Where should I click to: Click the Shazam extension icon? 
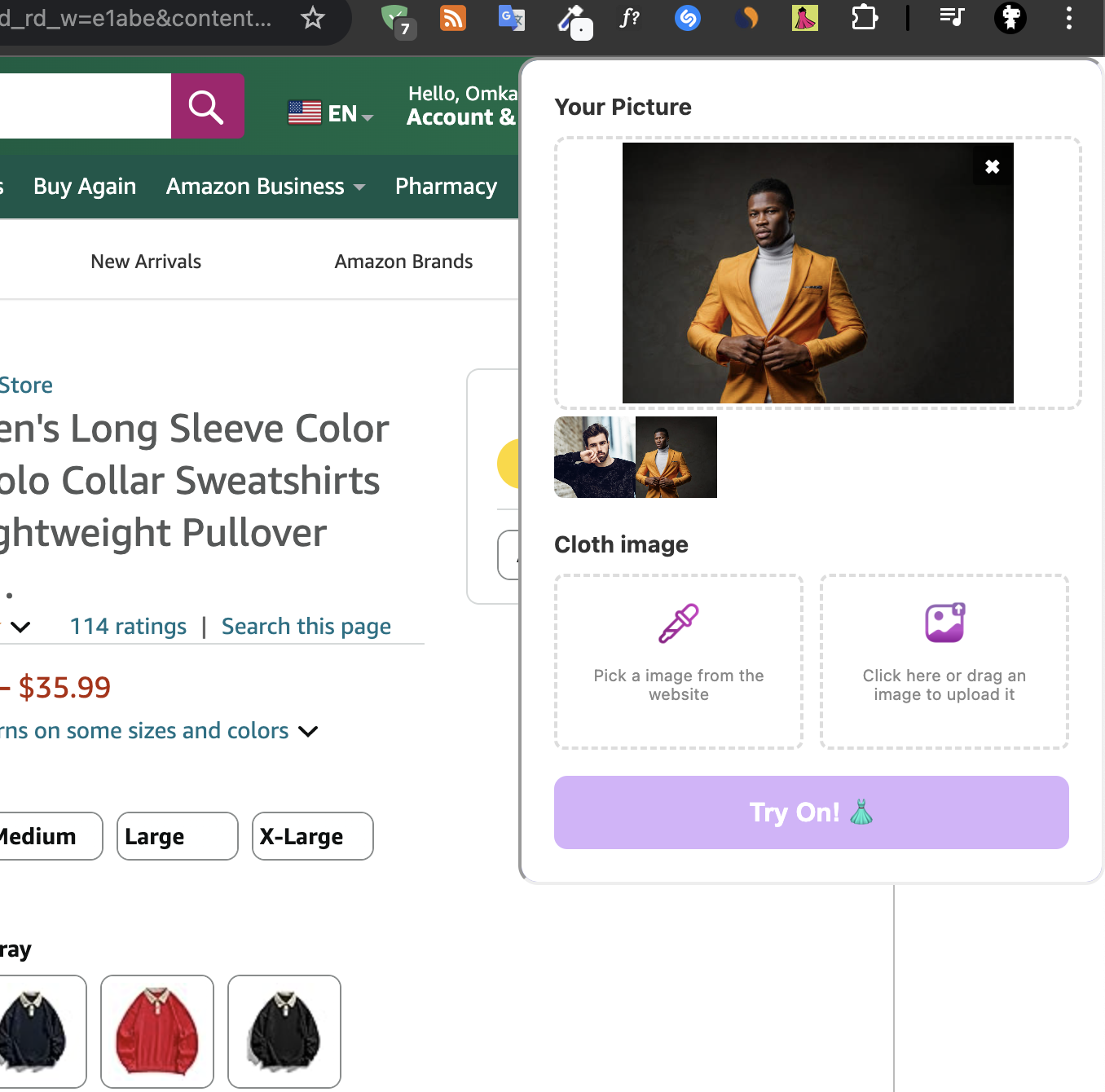688,18
